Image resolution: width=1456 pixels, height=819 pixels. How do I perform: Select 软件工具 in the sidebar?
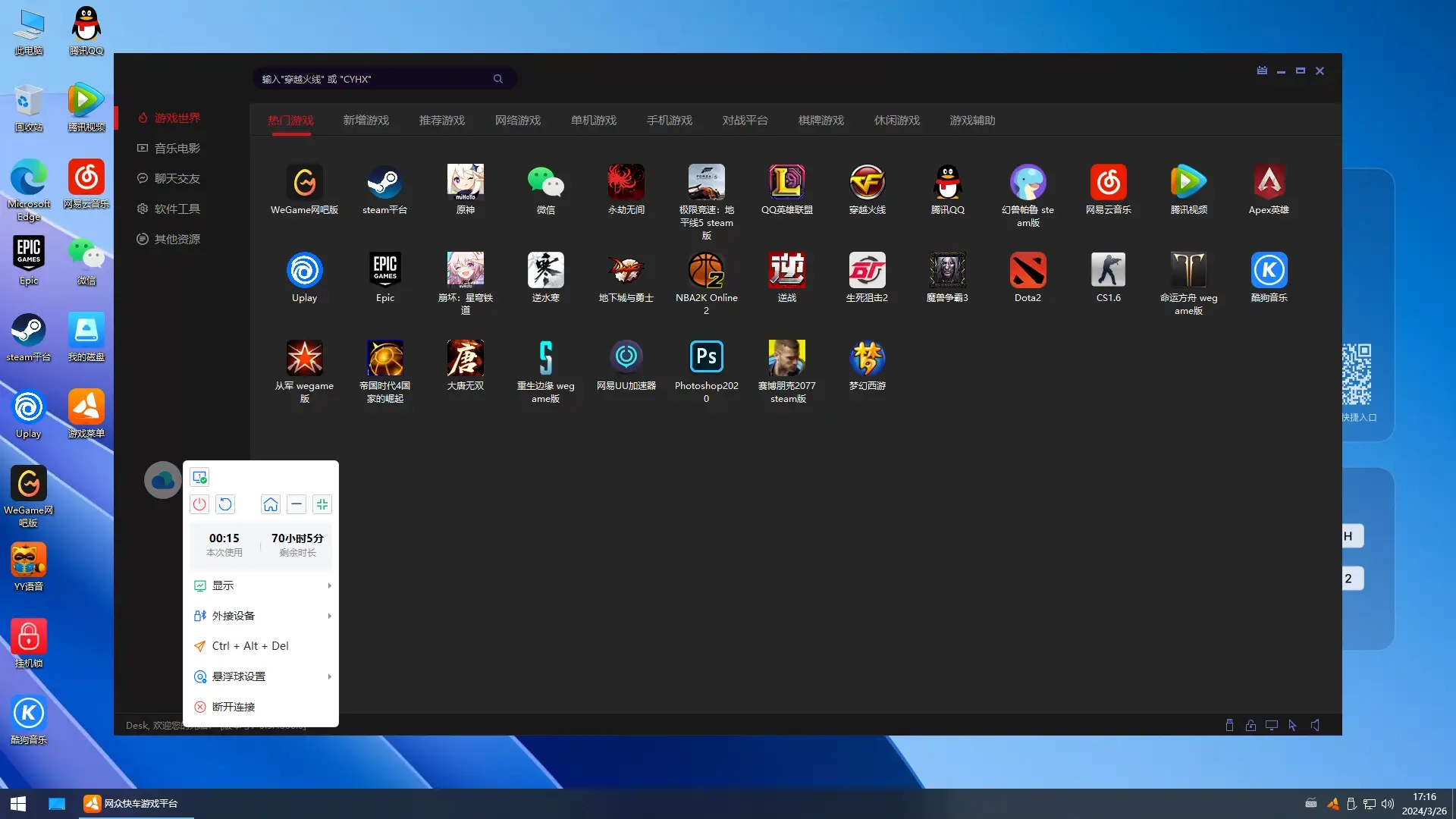point(169,209)
